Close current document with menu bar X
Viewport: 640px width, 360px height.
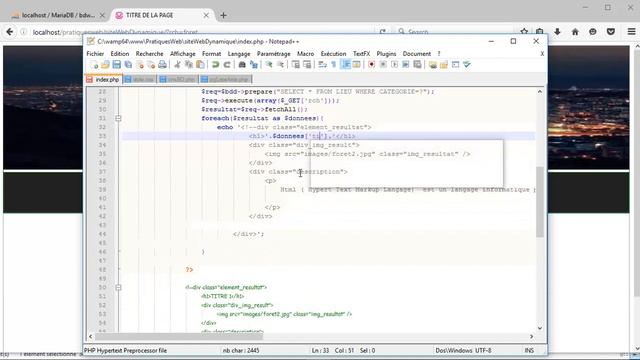(542, 53)
